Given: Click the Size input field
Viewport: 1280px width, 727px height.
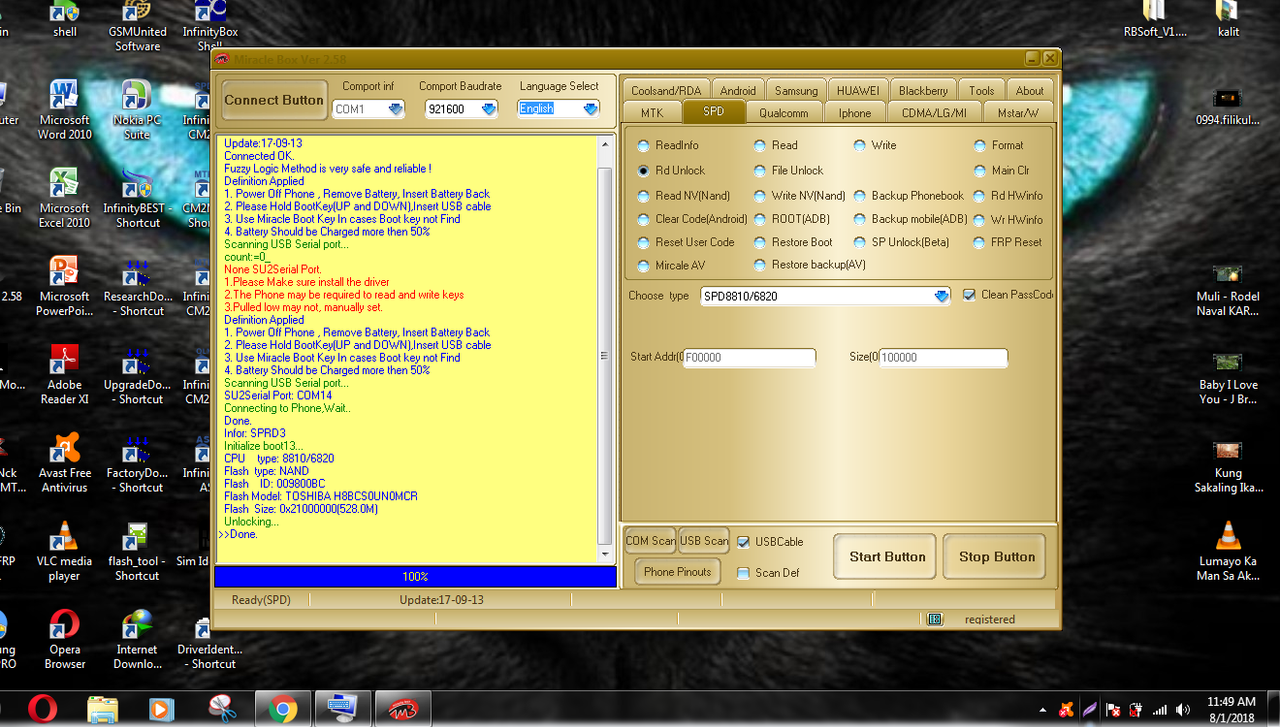Looking at the screenshot, I should [943, 357].
